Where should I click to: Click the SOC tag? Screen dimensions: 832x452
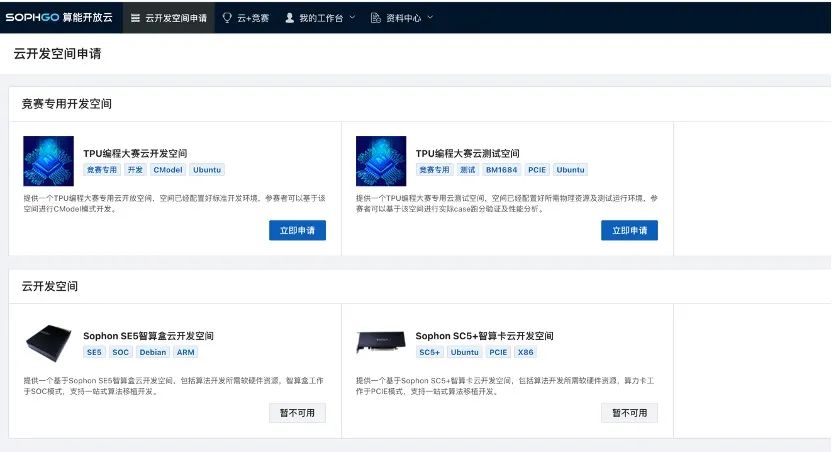tap(120, 352)
